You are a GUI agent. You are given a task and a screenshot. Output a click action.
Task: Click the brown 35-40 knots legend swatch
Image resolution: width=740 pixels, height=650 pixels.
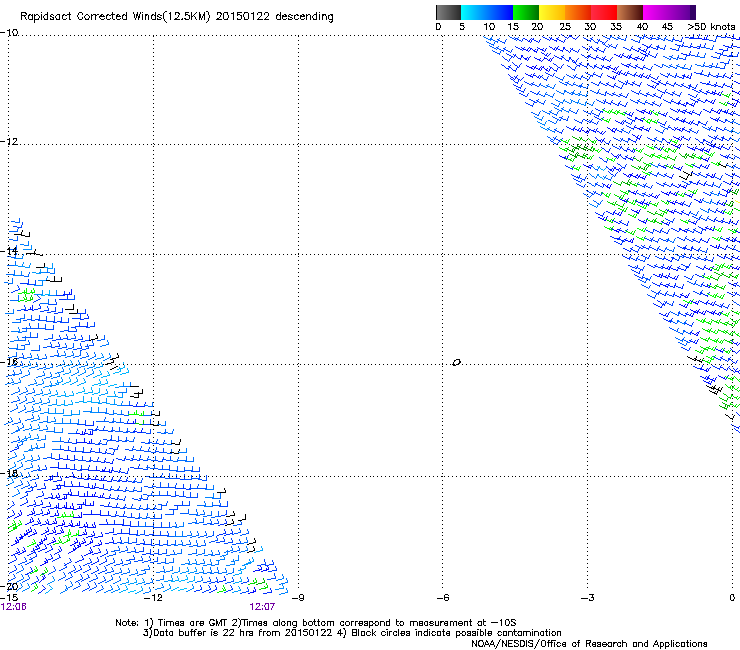tap(630, 12)
